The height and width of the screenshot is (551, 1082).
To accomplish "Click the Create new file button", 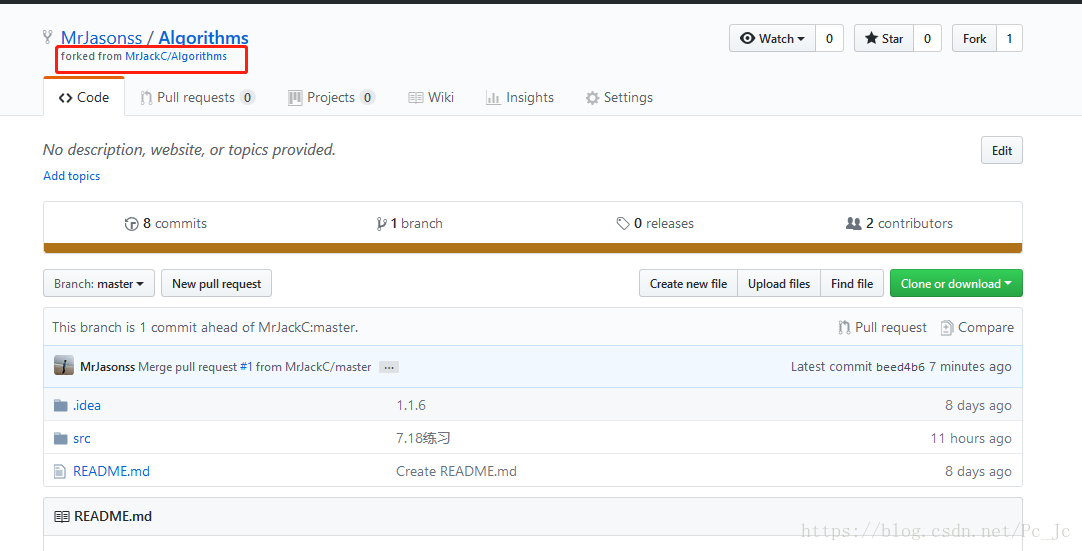I will (689, 284).
